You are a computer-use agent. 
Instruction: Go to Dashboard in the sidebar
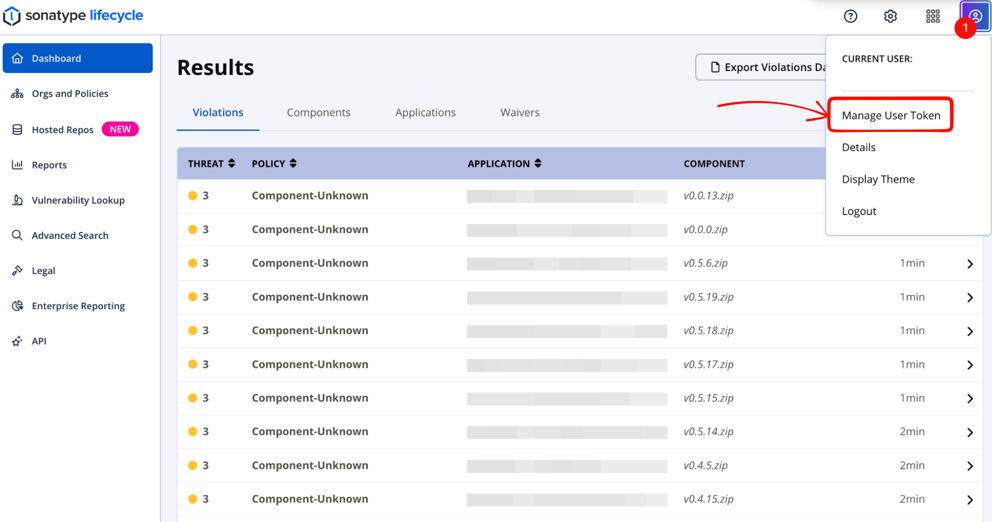click(78, 58)
